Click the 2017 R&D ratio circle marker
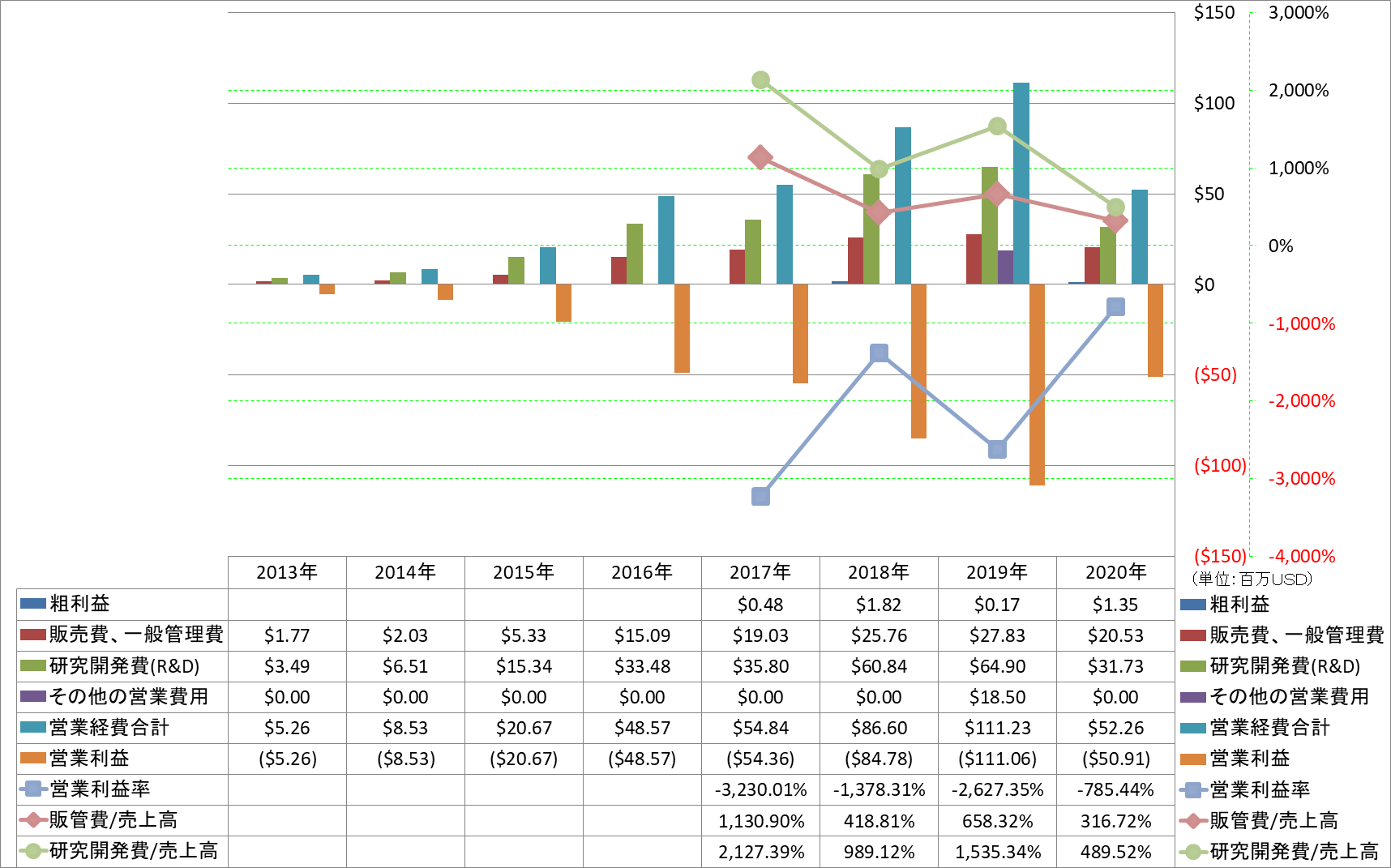1391x868 pixels. 760,79
